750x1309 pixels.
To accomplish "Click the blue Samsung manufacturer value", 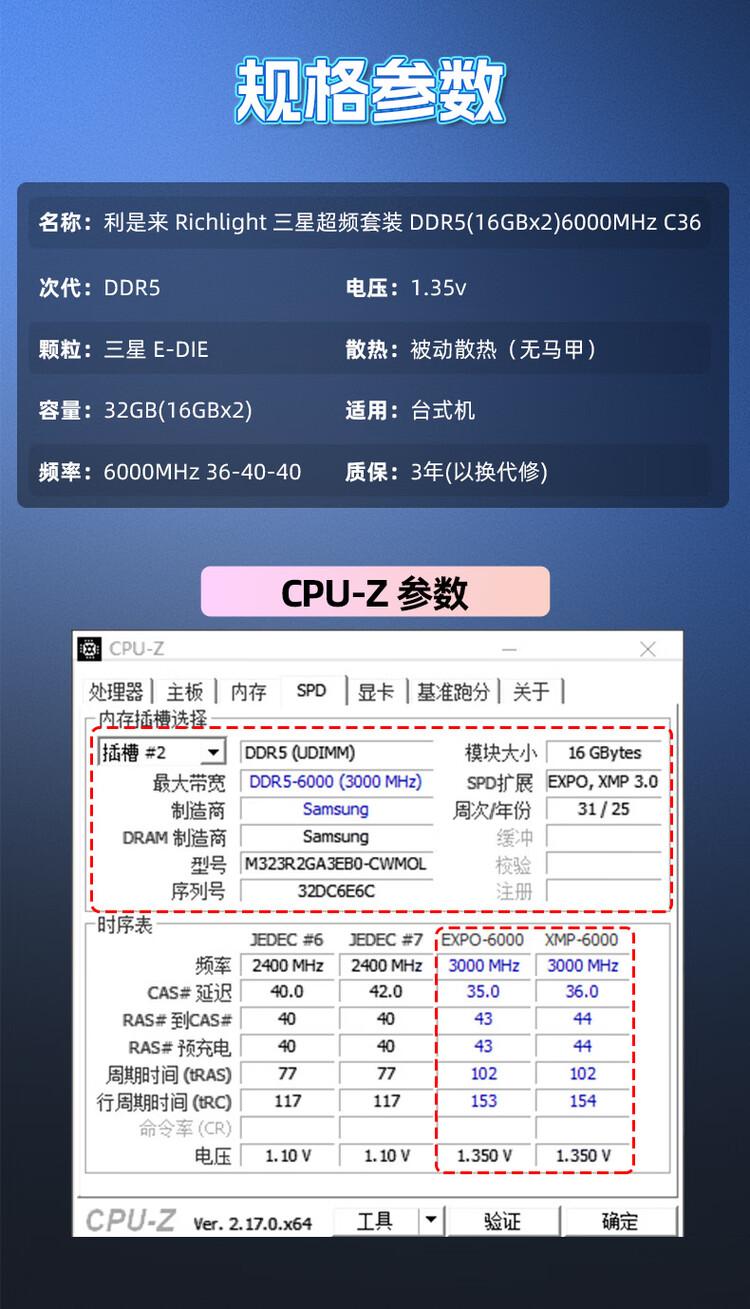I will click(337, 809).
